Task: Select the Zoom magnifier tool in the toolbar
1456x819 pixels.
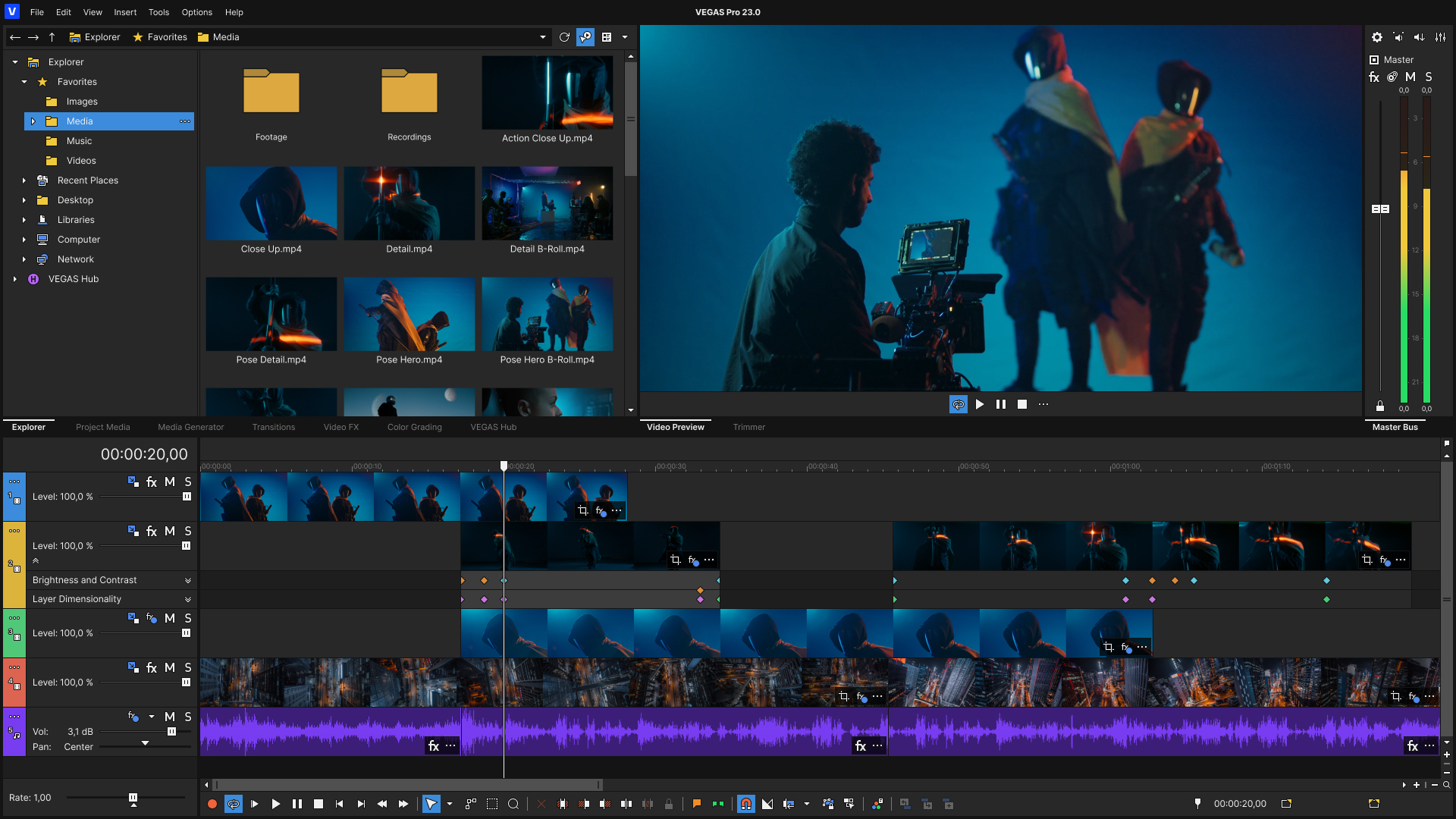Action: 514,804
